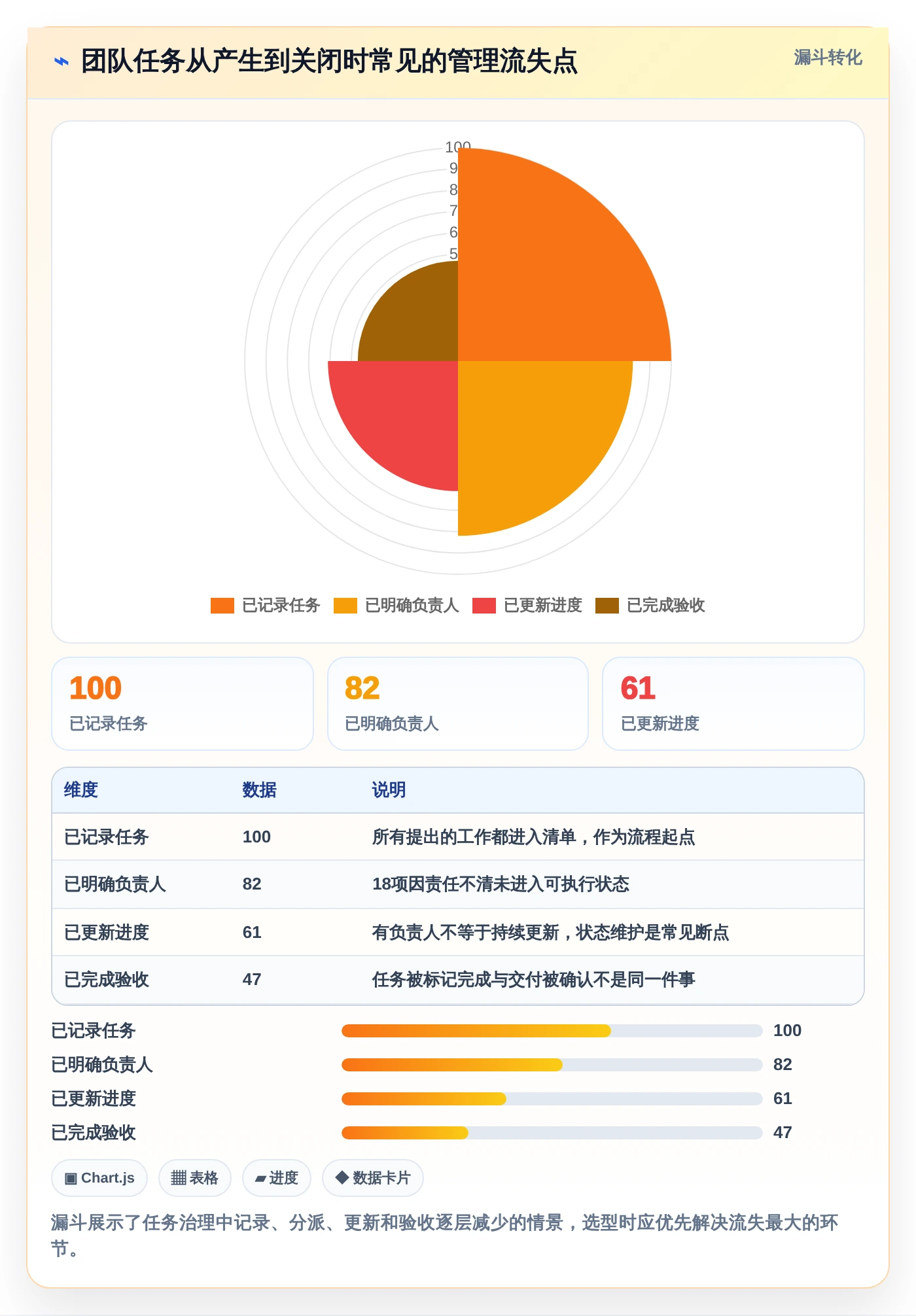Select the 已更新进度 table row name

[x=107, y=933]
